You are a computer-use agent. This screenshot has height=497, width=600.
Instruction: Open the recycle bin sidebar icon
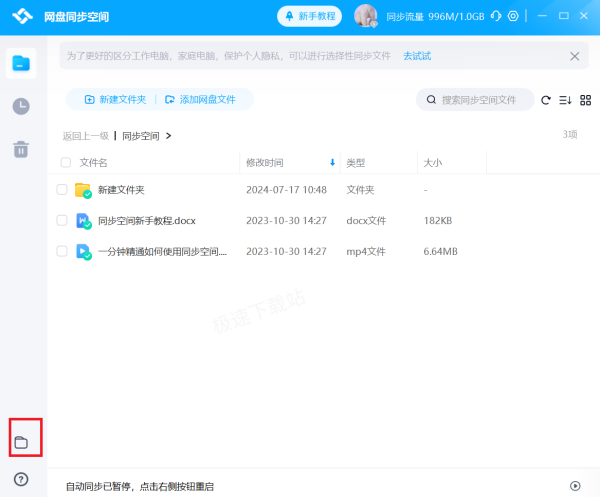[x=21, y=149]
